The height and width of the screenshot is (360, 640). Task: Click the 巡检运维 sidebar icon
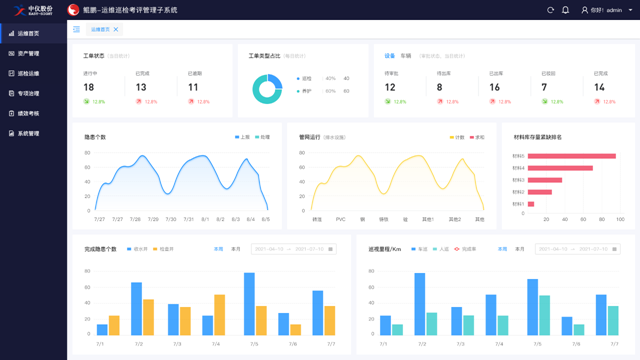point(11,73)
